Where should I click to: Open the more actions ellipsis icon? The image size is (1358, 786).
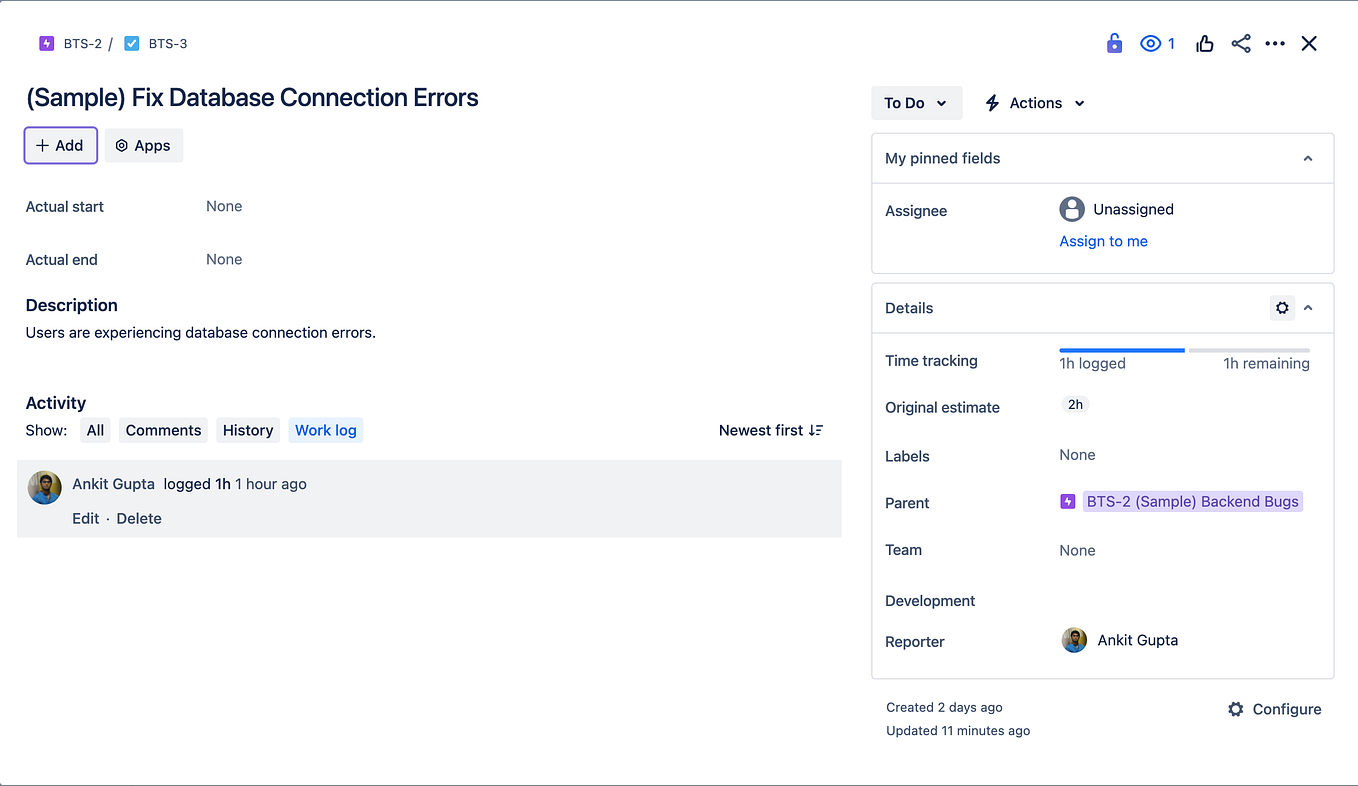(1274, 43)
